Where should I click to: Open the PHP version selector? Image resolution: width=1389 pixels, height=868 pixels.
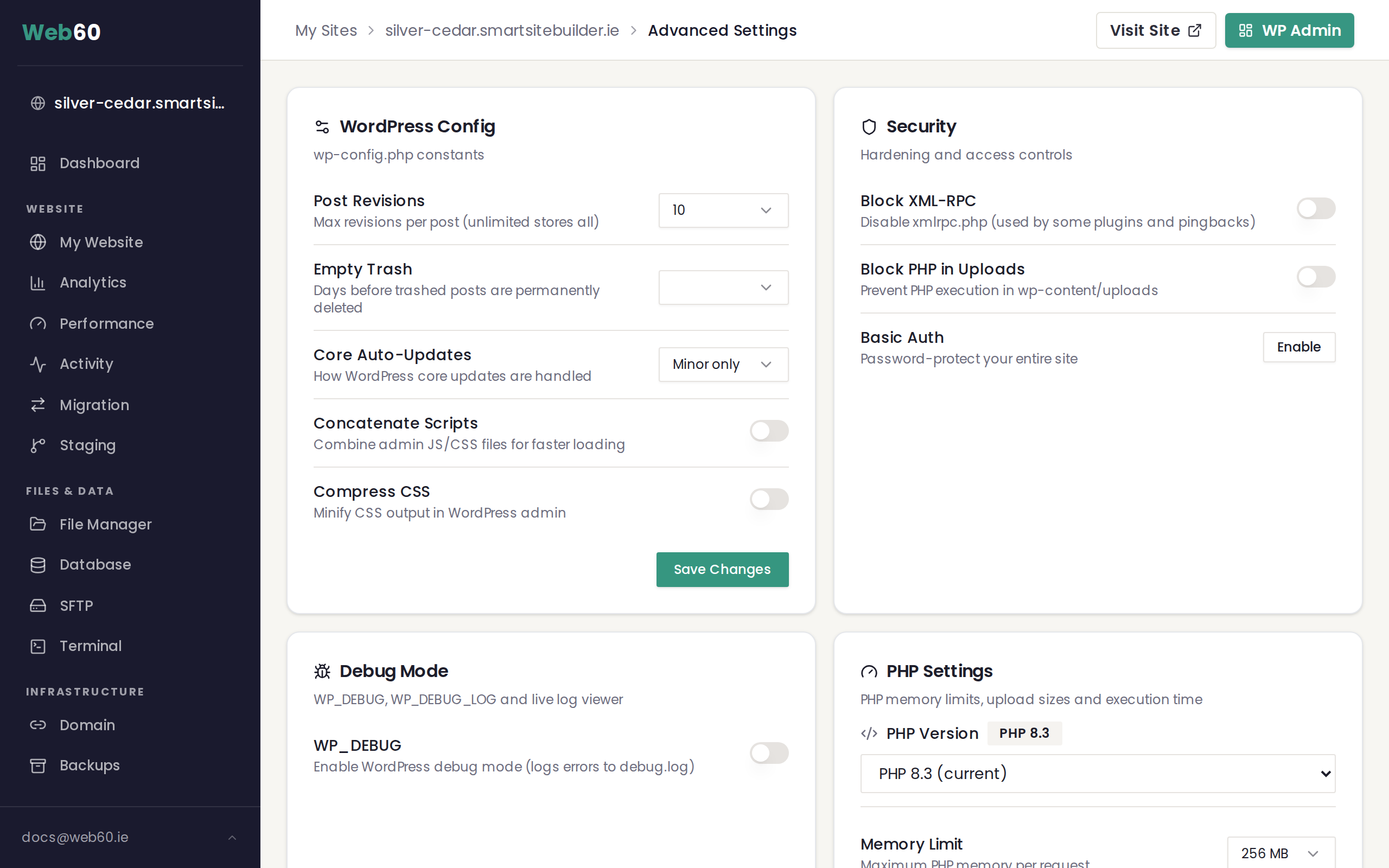(1098, 773)
